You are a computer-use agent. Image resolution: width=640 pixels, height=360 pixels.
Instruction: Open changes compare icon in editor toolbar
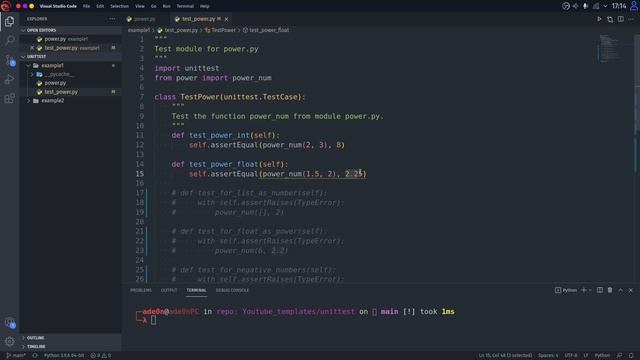(x=610, y=19)
